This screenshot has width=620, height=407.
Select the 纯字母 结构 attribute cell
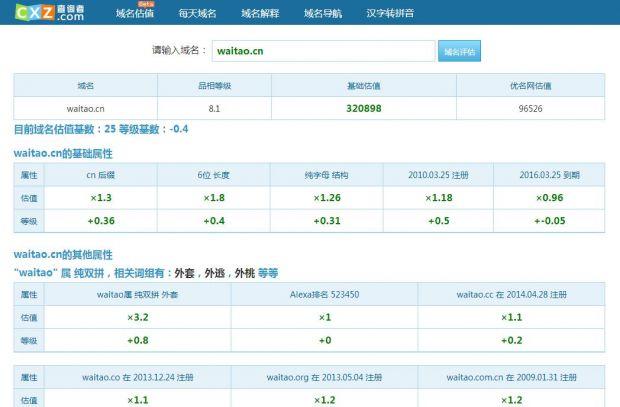[327, 175]
